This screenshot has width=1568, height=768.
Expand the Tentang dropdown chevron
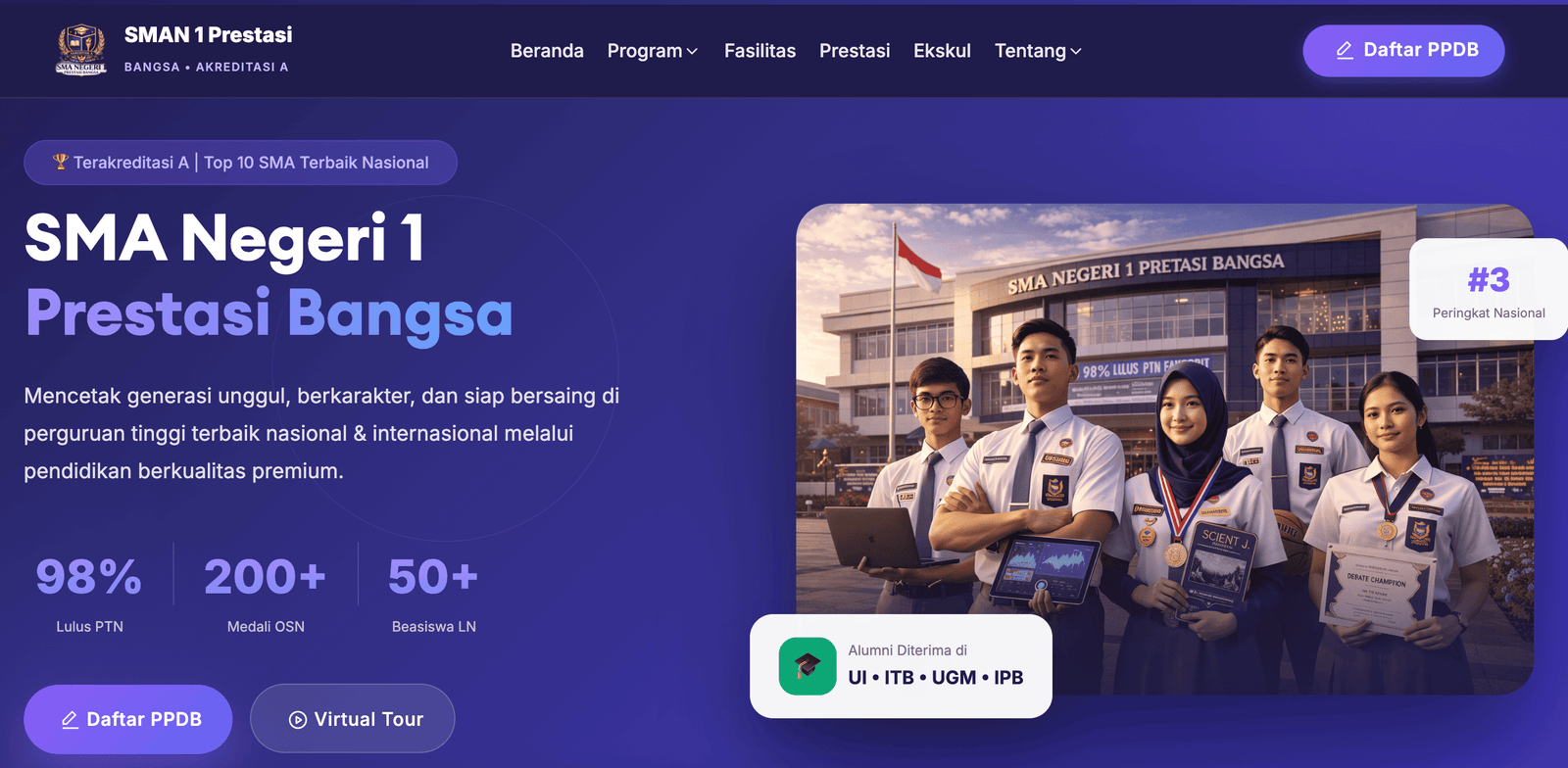click(1076, 51)
